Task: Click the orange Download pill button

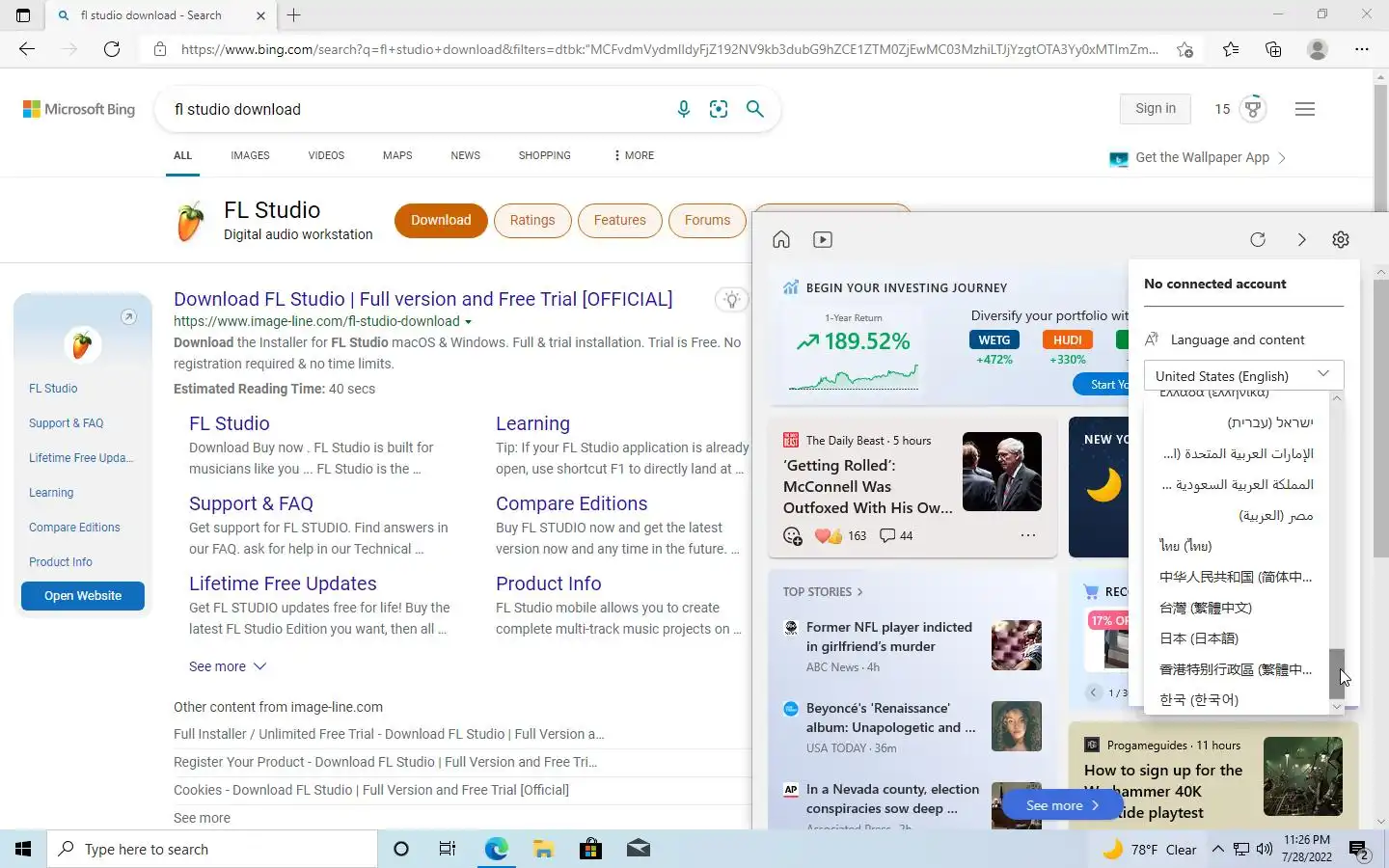Action: tap(441, 220)
